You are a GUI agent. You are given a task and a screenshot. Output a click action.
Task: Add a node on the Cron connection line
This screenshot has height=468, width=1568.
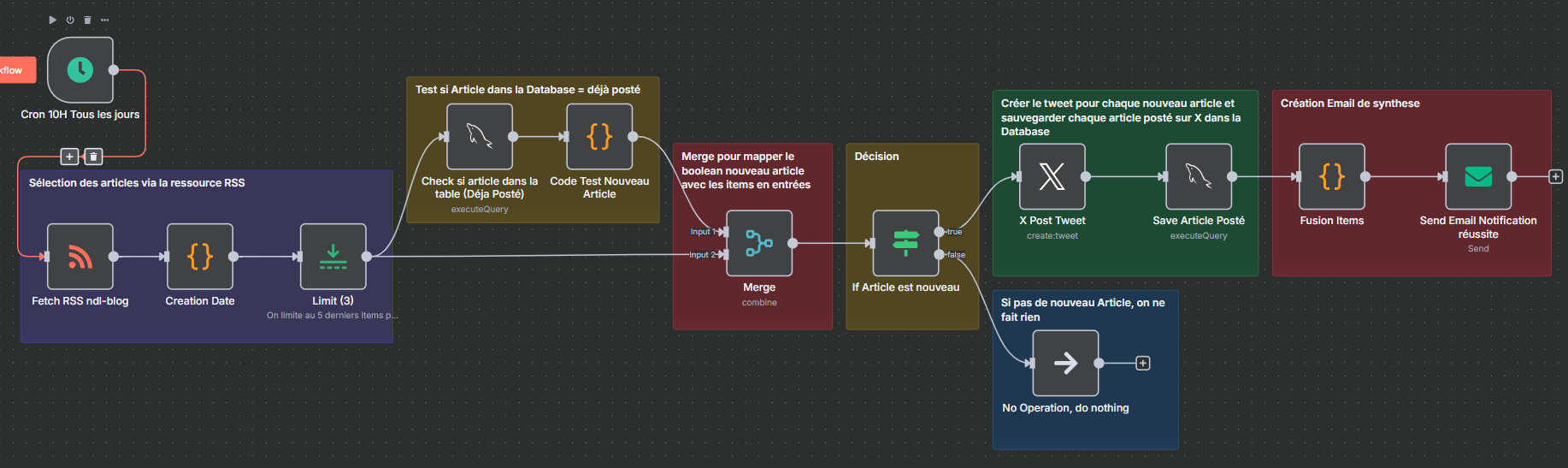pyautogui.click(x=69, y=157)
